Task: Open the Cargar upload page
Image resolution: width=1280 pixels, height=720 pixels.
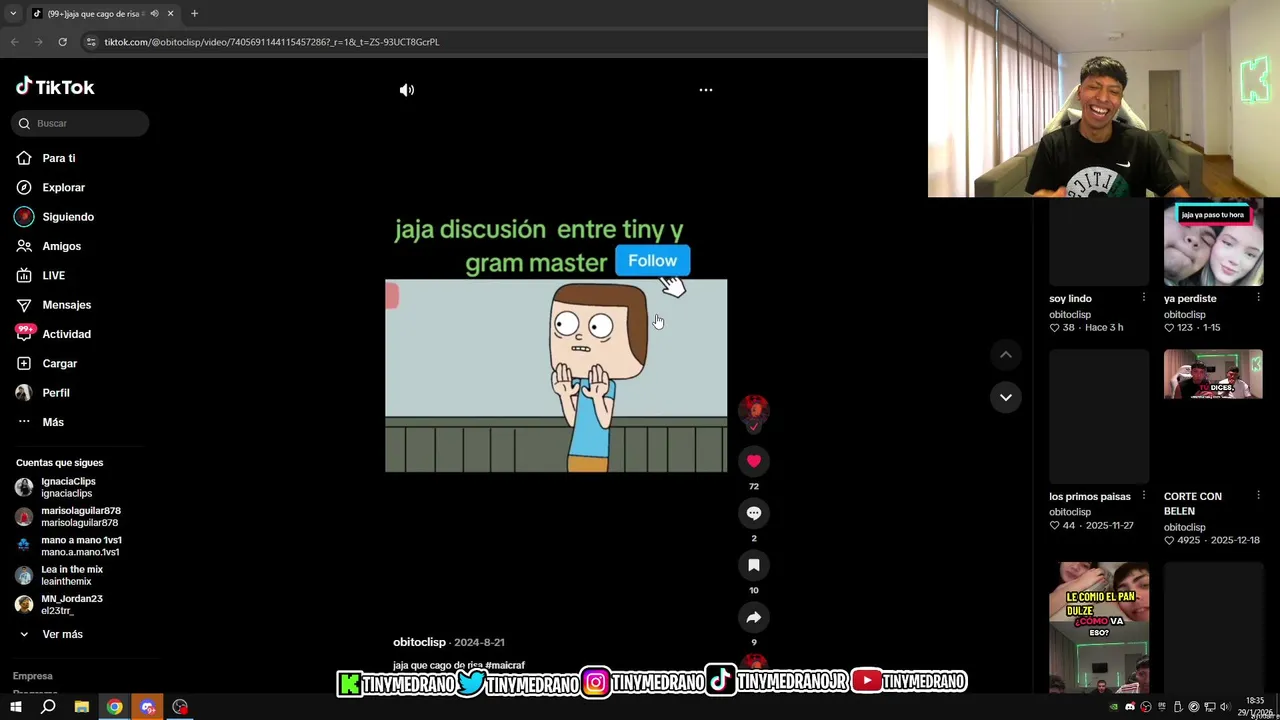Action: coord(47,363)
